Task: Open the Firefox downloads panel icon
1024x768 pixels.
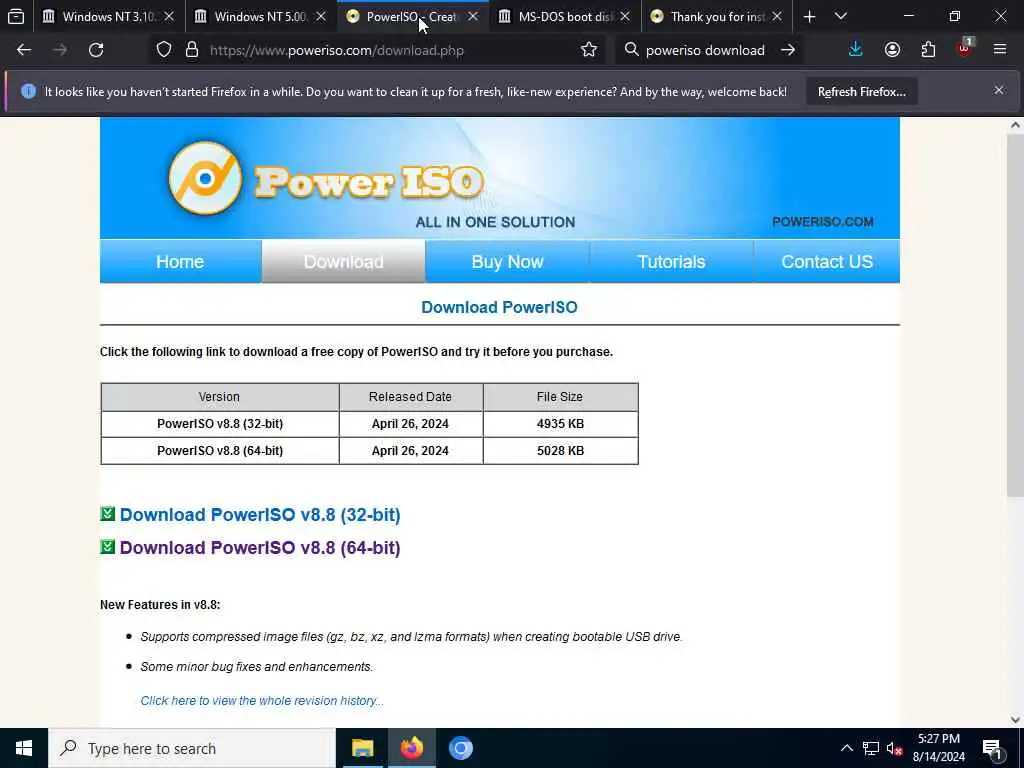Action: point(856,50)
